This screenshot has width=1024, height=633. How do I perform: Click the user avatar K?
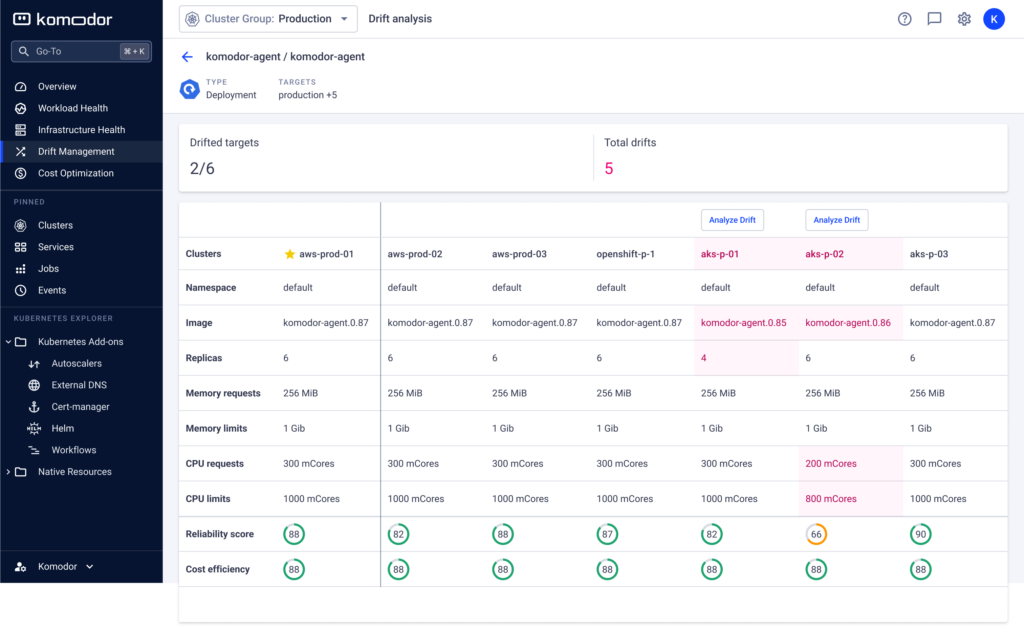[994, 19]
